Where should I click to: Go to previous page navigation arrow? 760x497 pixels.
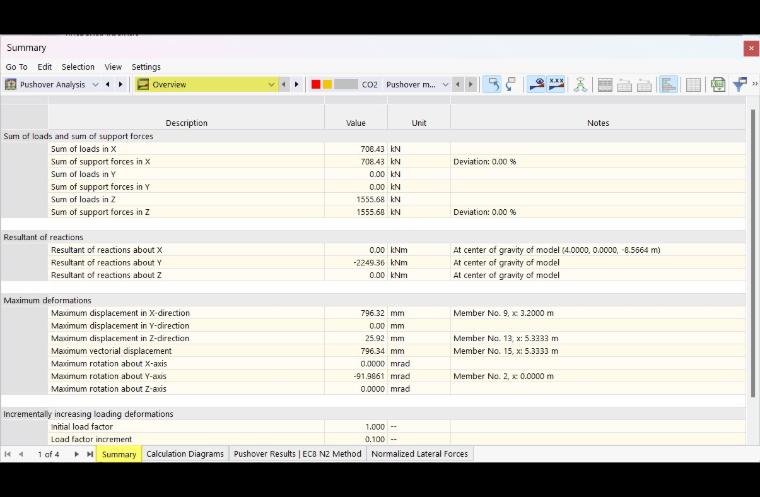tap(21, 454)
